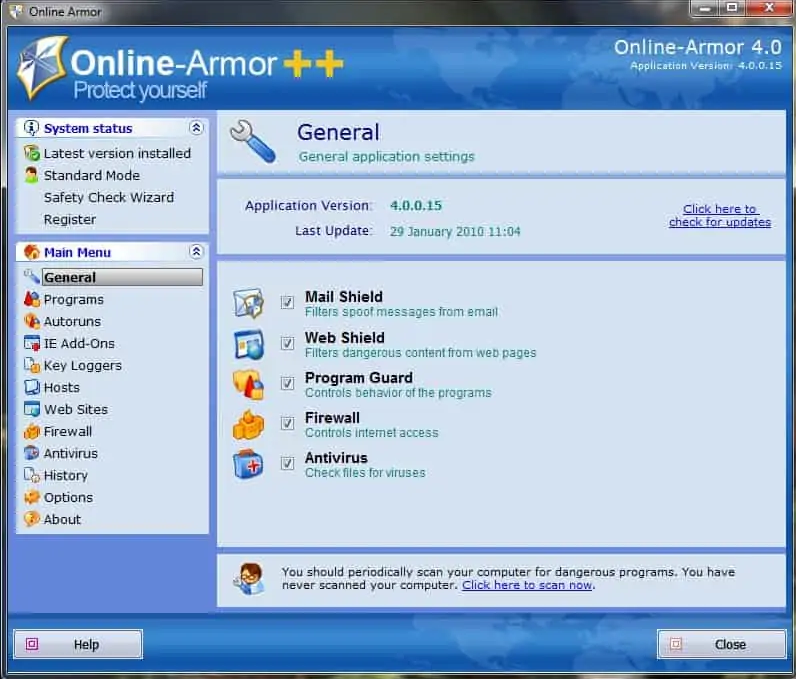Click the System status info icon
Image resolution: width=796 pixels, height=679 pixels.
pyautogui.click(x=31, y=128)
